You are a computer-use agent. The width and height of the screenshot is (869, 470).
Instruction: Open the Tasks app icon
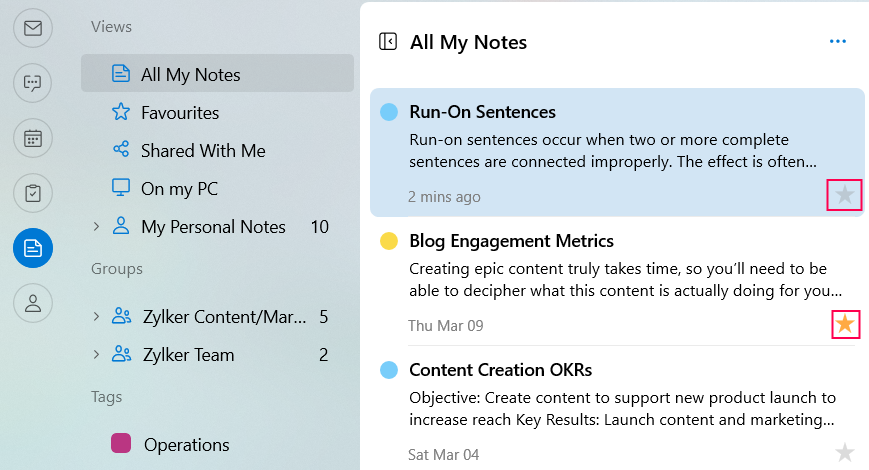coord(33,193)
